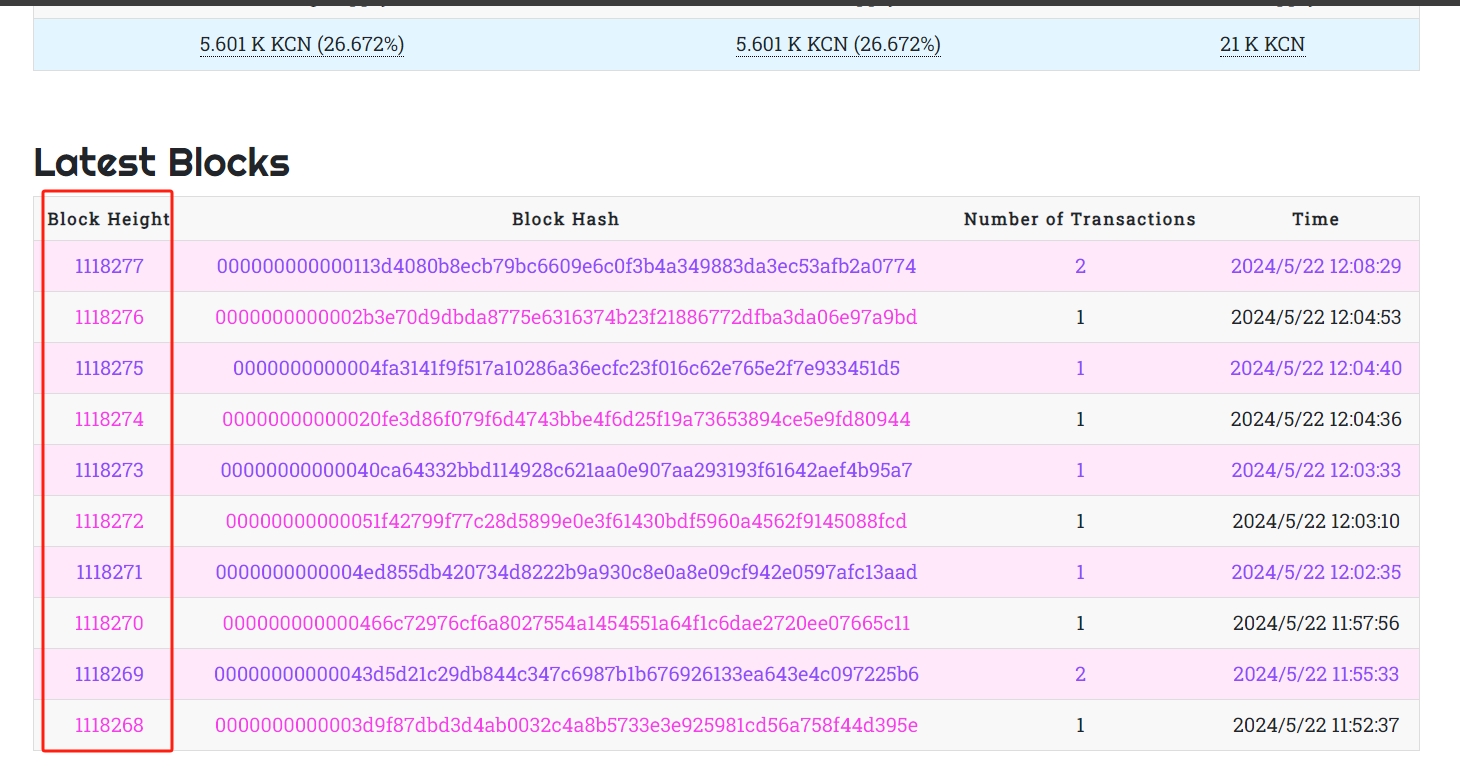Screen dimensions: 1460x779
Task: Open block hash ending in c097225b6
Action: (566, 675)
